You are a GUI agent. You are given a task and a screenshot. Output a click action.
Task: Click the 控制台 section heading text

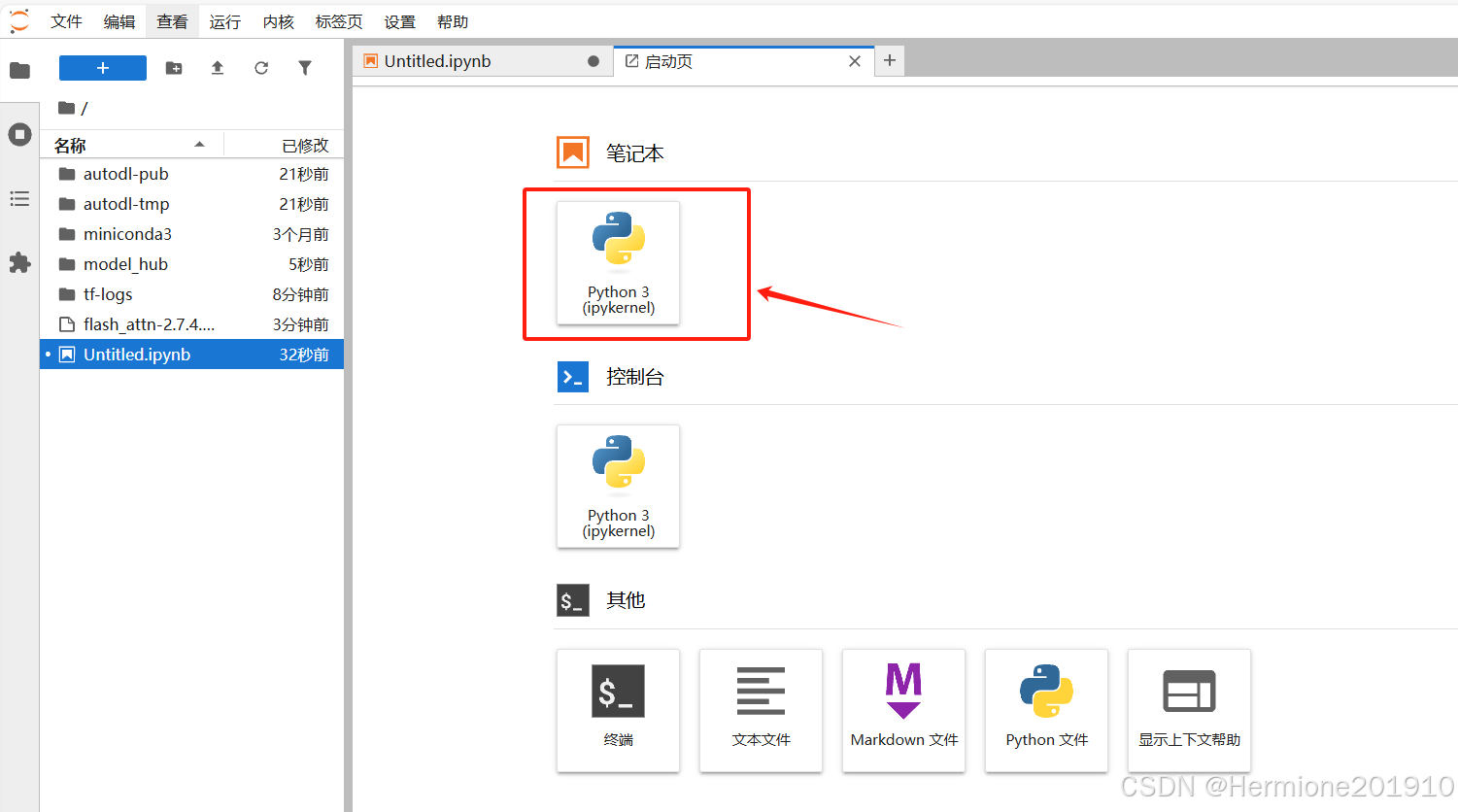635,377
